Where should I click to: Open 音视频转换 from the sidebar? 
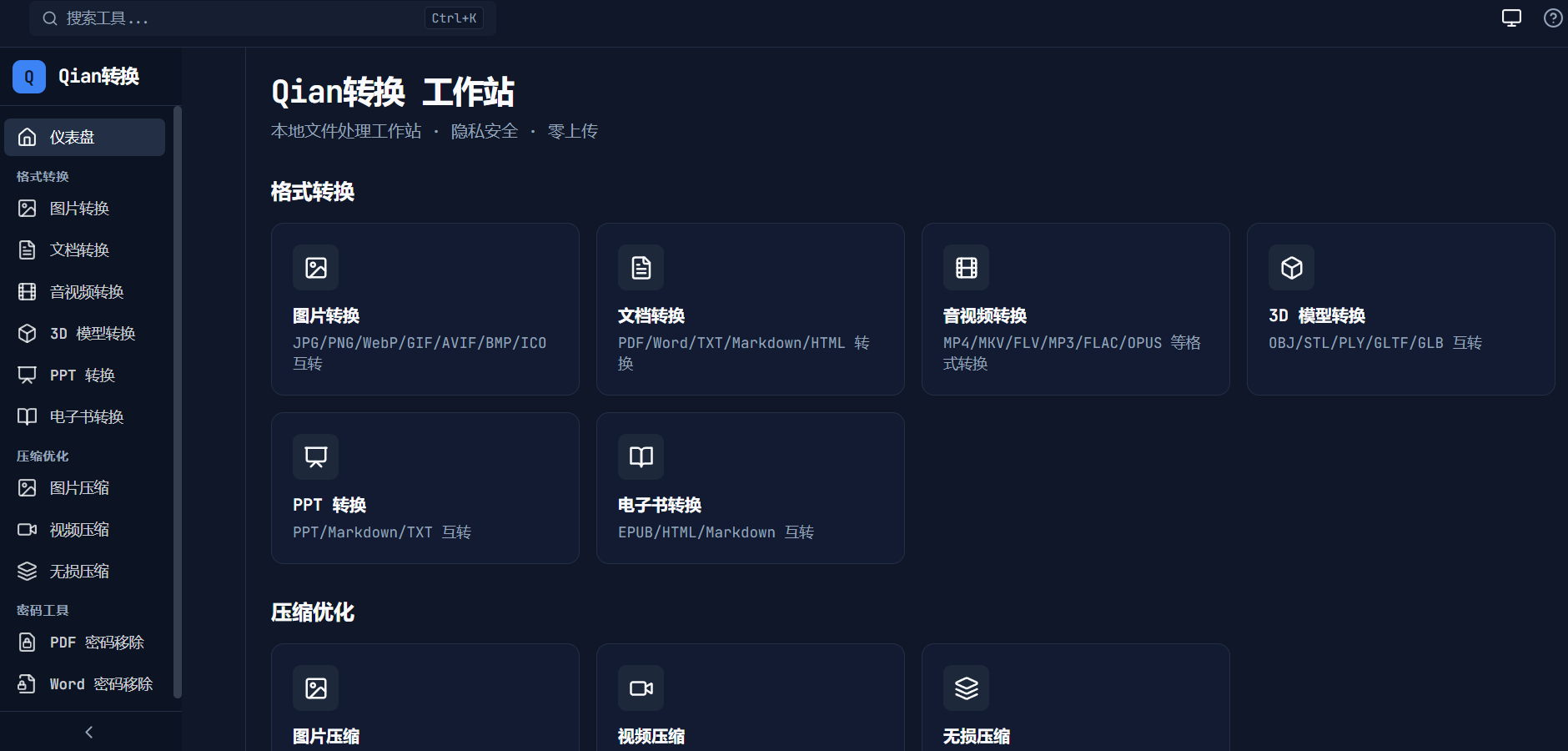tap(85, 292)
